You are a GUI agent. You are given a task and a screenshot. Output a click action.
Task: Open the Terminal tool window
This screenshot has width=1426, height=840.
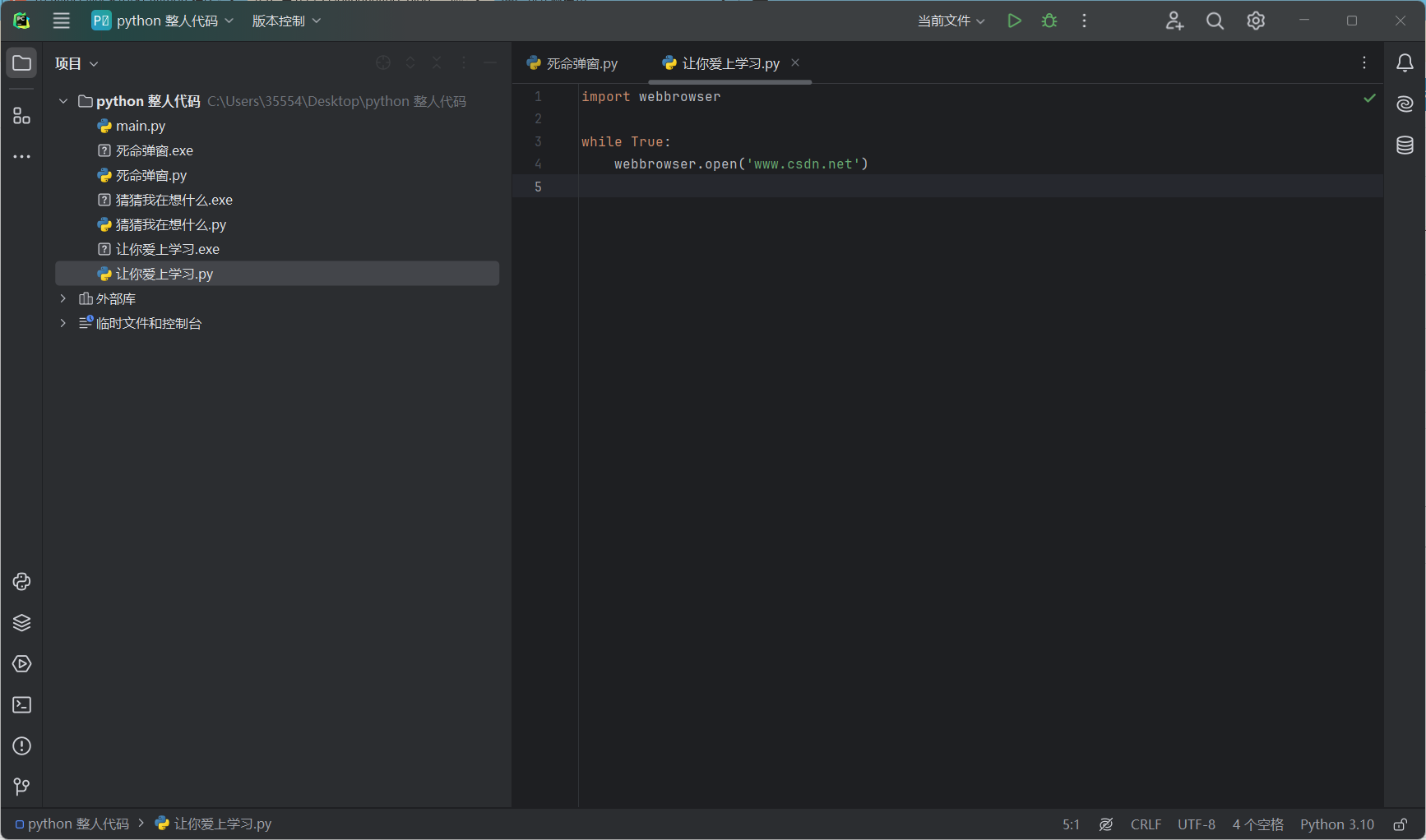click(x=22, y=705)
